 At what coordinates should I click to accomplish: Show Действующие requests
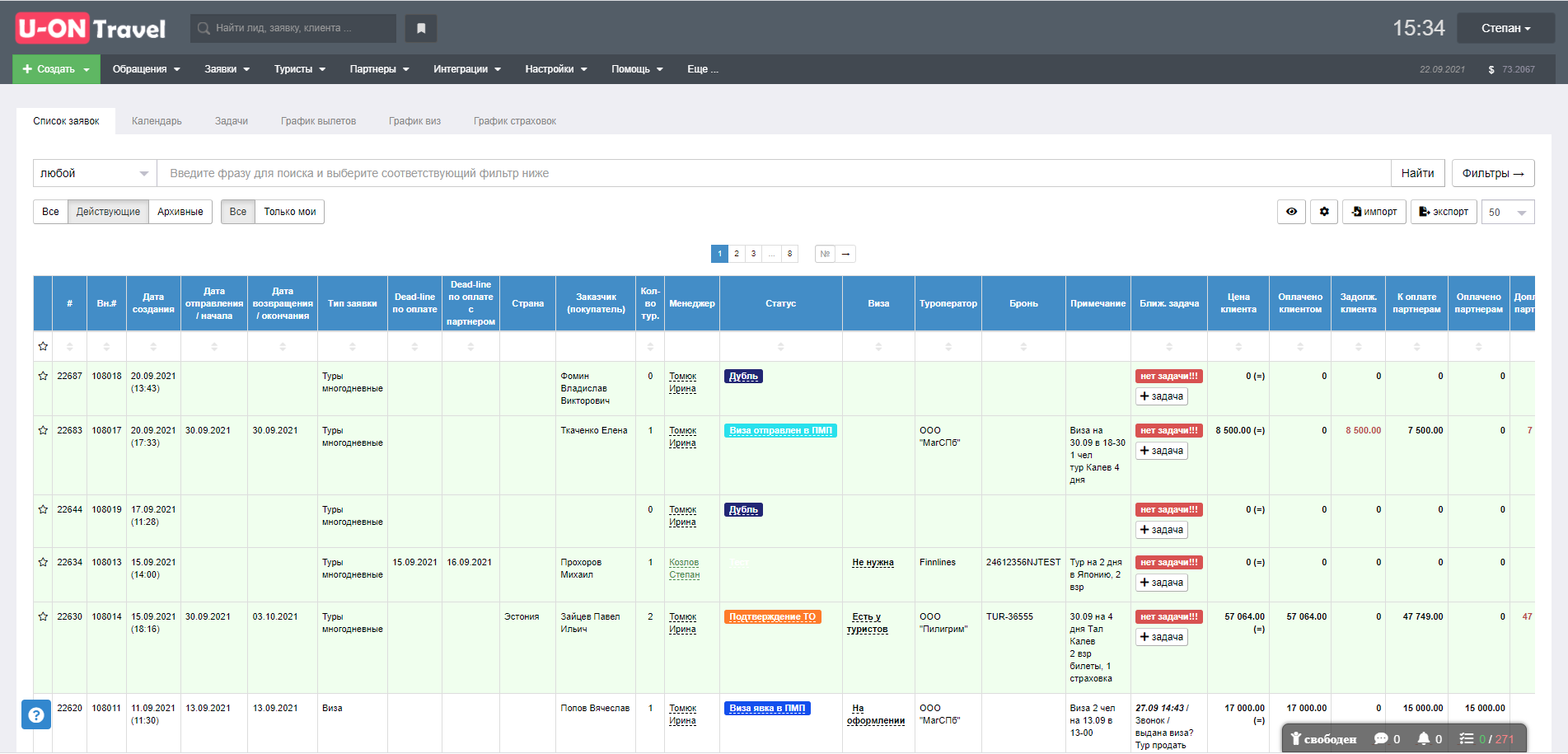pyautogui.click(x=108, y=212)
